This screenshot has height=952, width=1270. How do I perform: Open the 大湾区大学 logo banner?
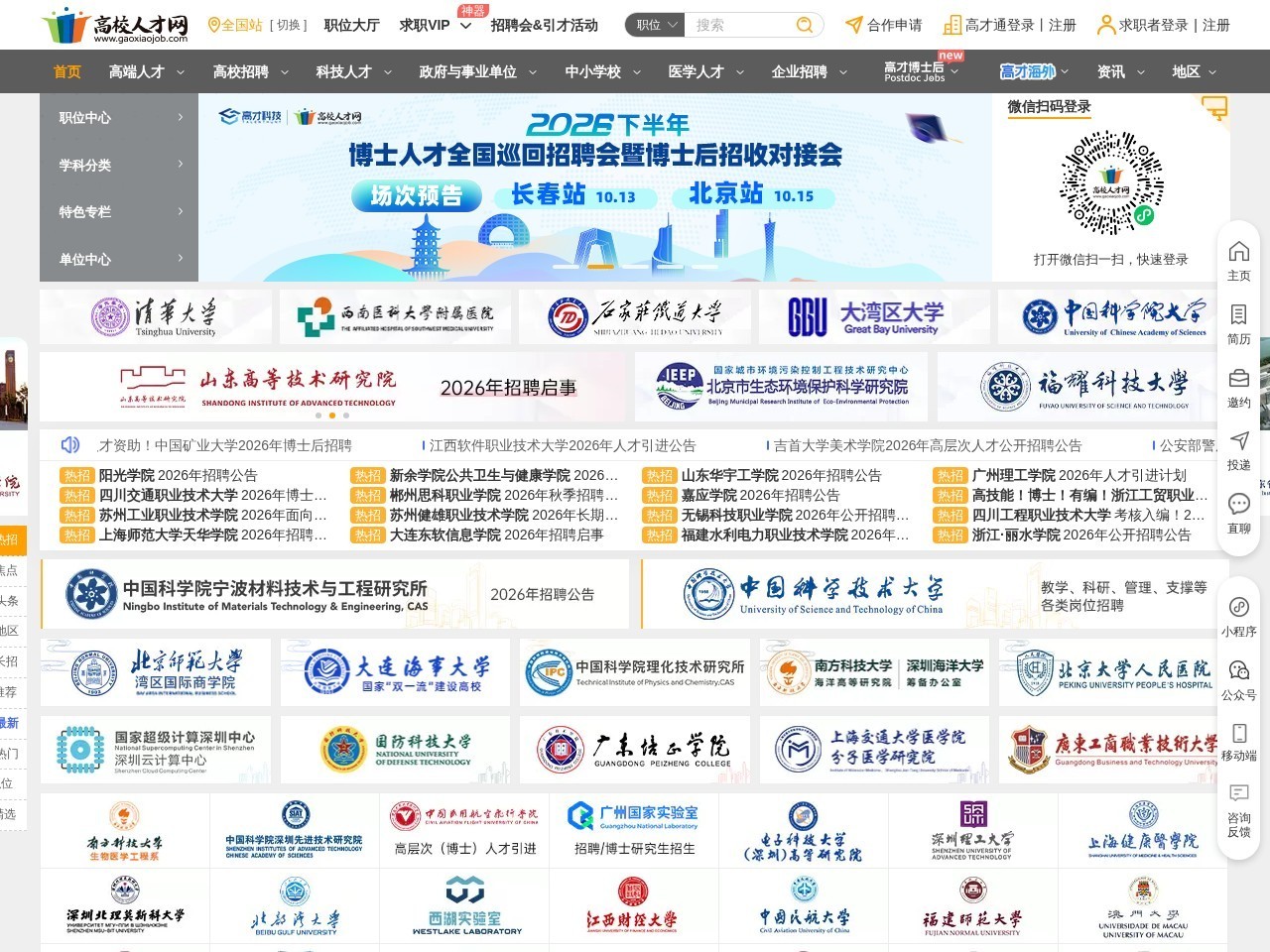coord(874,317)
